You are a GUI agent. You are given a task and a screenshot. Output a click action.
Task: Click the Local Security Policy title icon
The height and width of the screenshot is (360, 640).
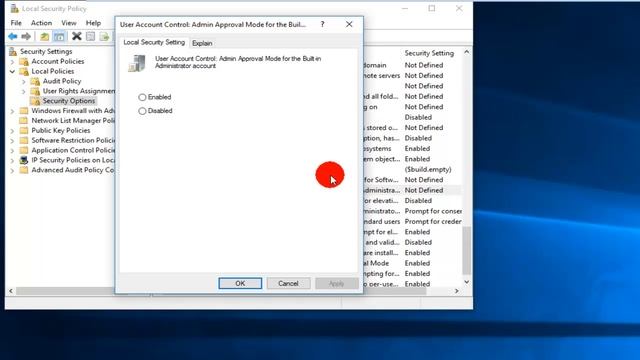click(14, 9)
